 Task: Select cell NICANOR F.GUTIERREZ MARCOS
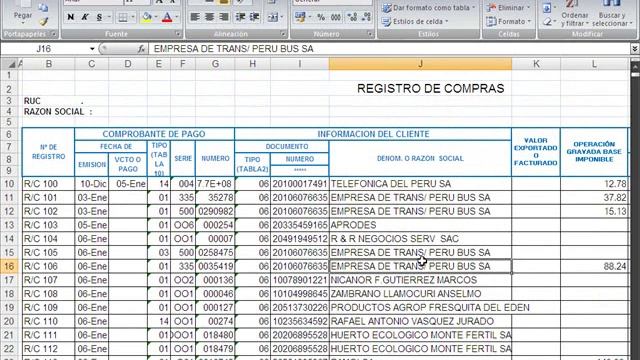[420, 280]
